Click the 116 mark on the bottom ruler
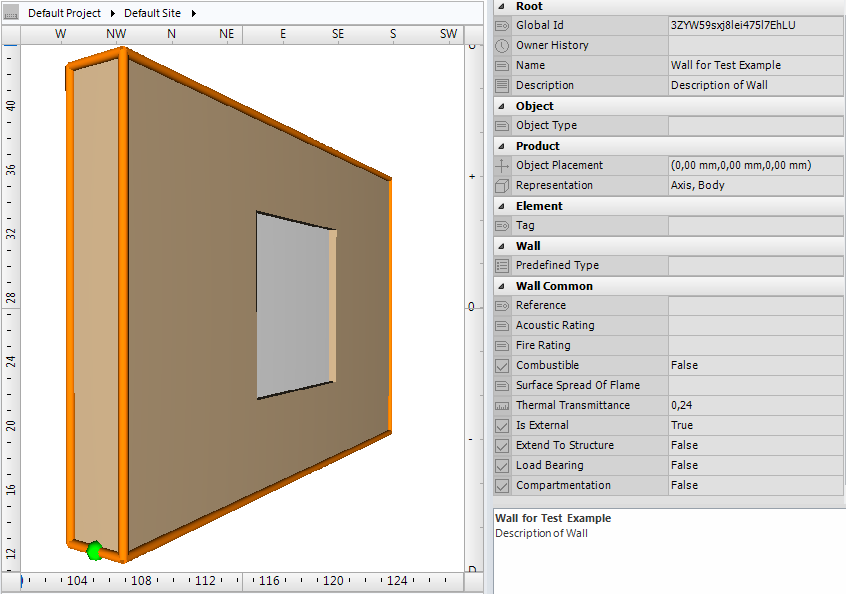 tap(269, 581)
